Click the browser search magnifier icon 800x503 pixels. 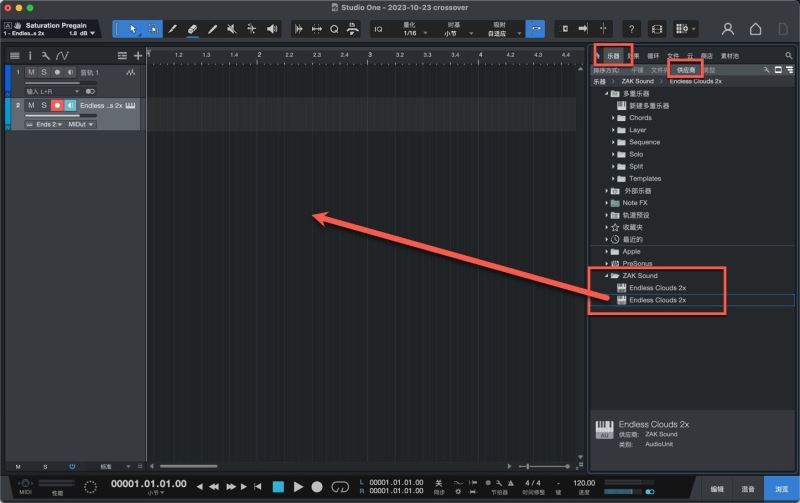pos(789,56)
